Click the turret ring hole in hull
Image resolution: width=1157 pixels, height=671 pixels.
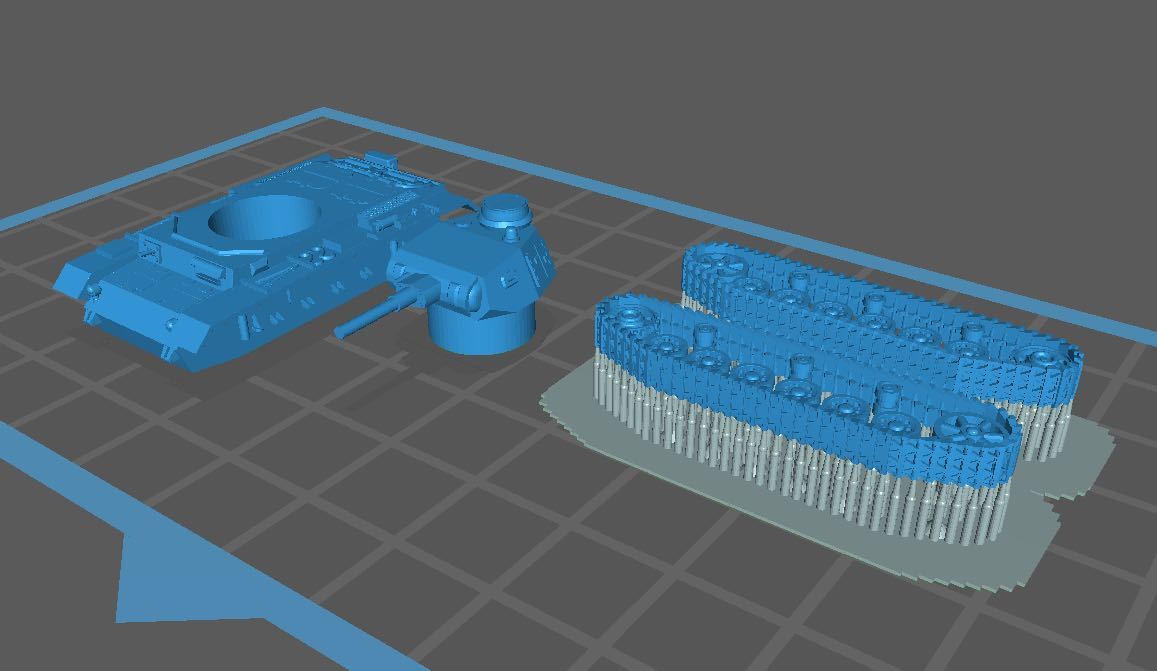click(x=266, y=217)
